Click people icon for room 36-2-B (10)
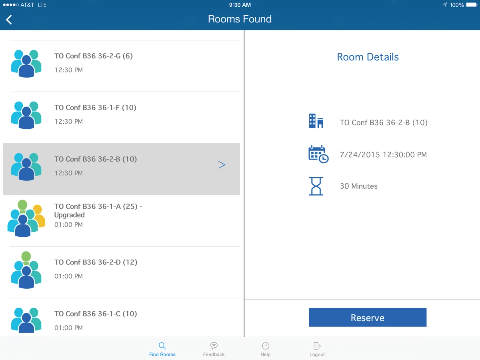The image size is (480, 360). point(26,167)
